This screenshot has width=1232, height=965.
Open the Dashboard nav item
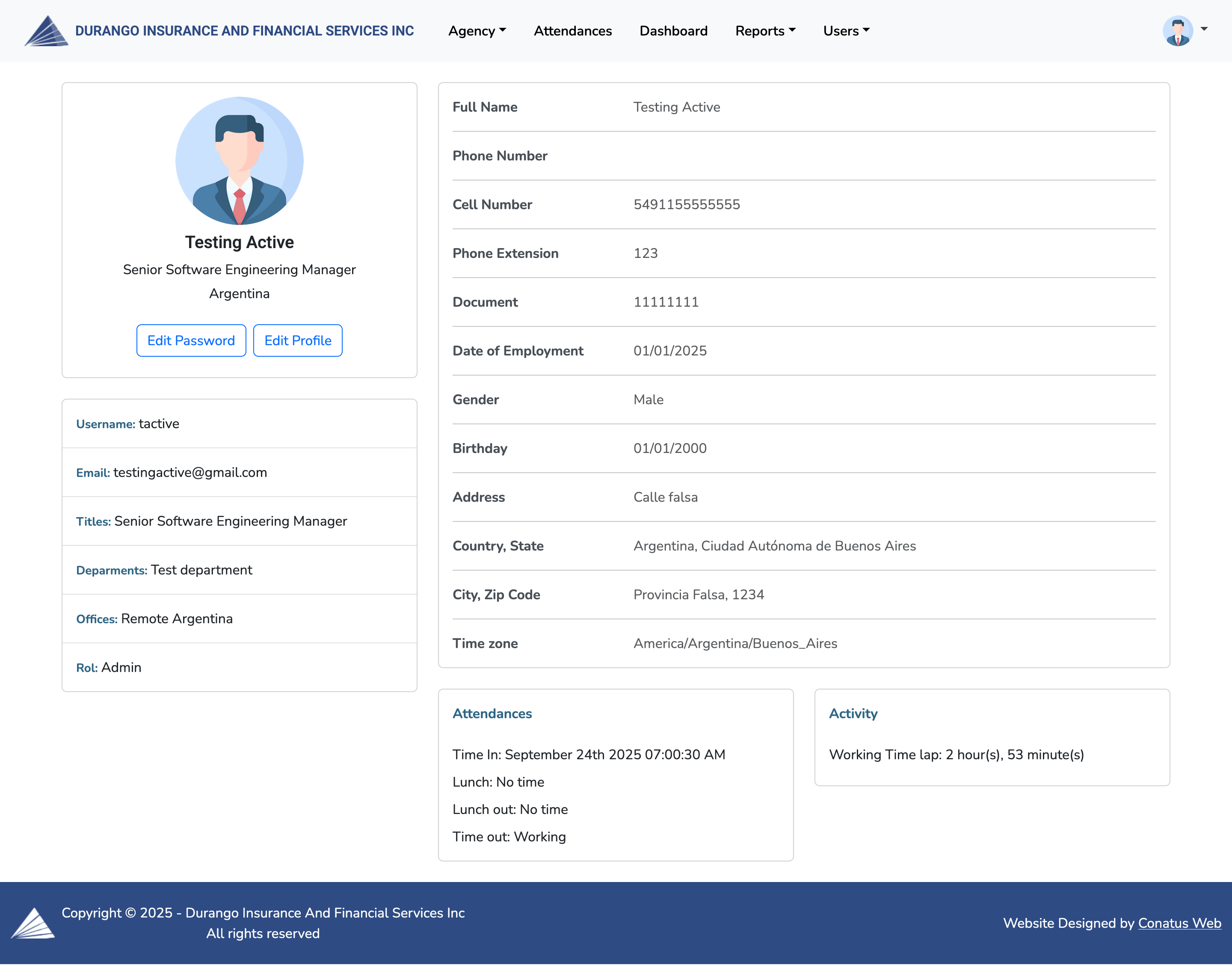pyautogui.click(x=673, y=31)
